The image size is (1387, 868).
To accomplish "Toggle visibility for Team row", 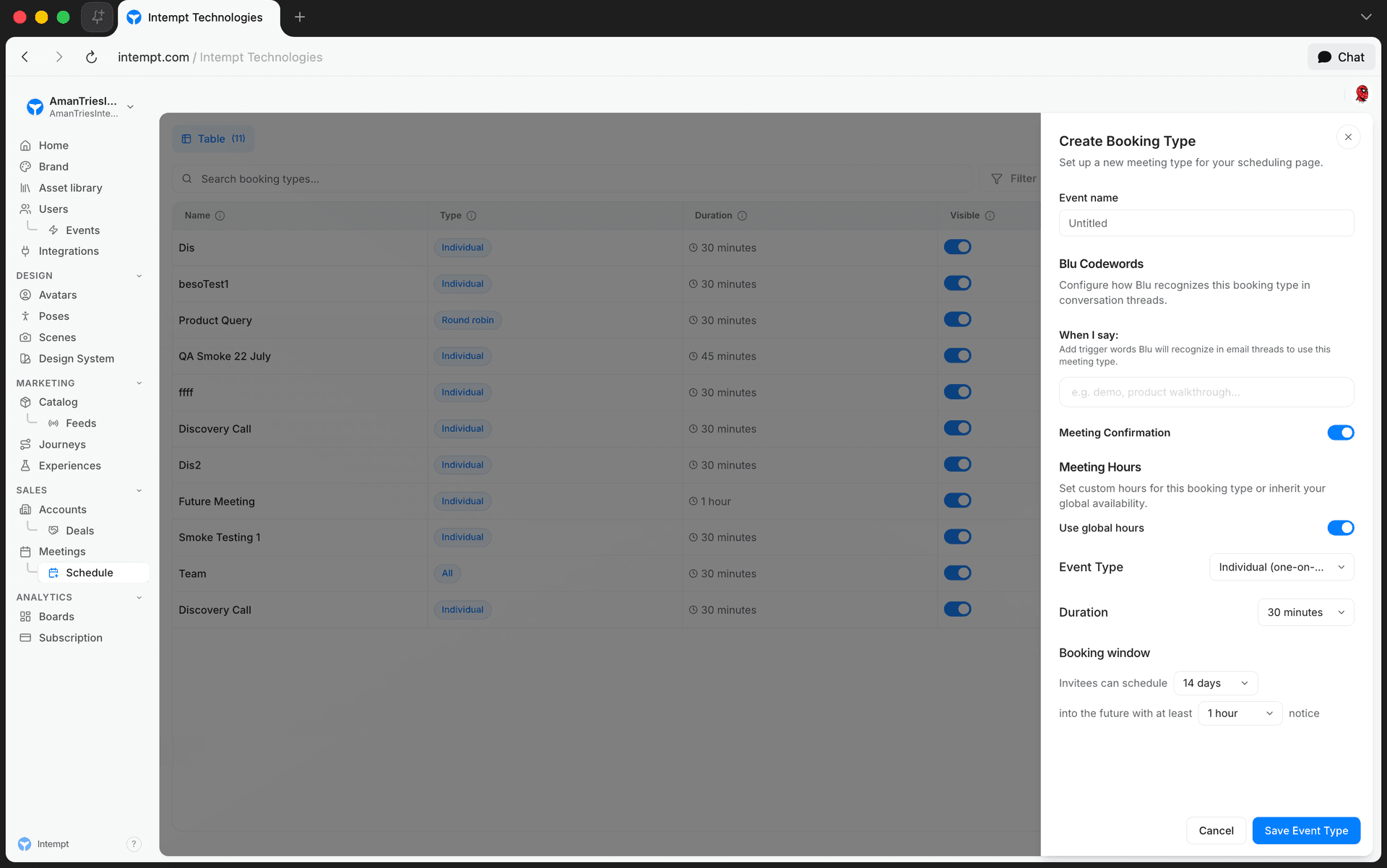I will pyautogui.click(x=957, y=573).
